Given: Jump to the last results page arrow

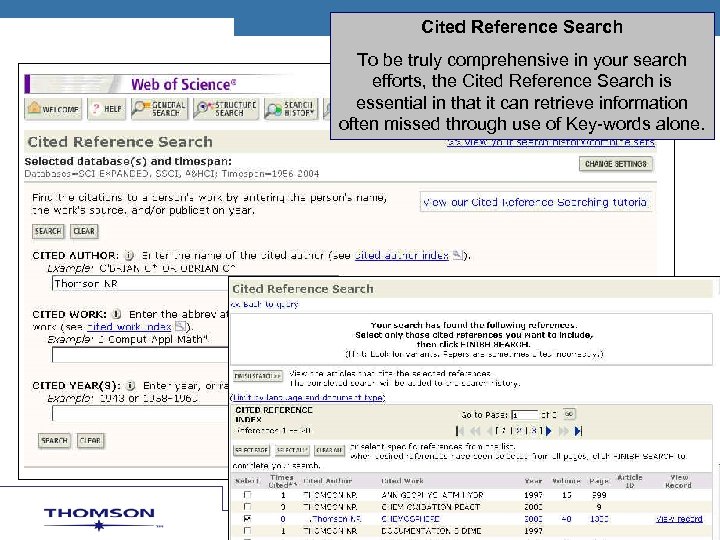Looking at the screenshot, I should (579, 431).
